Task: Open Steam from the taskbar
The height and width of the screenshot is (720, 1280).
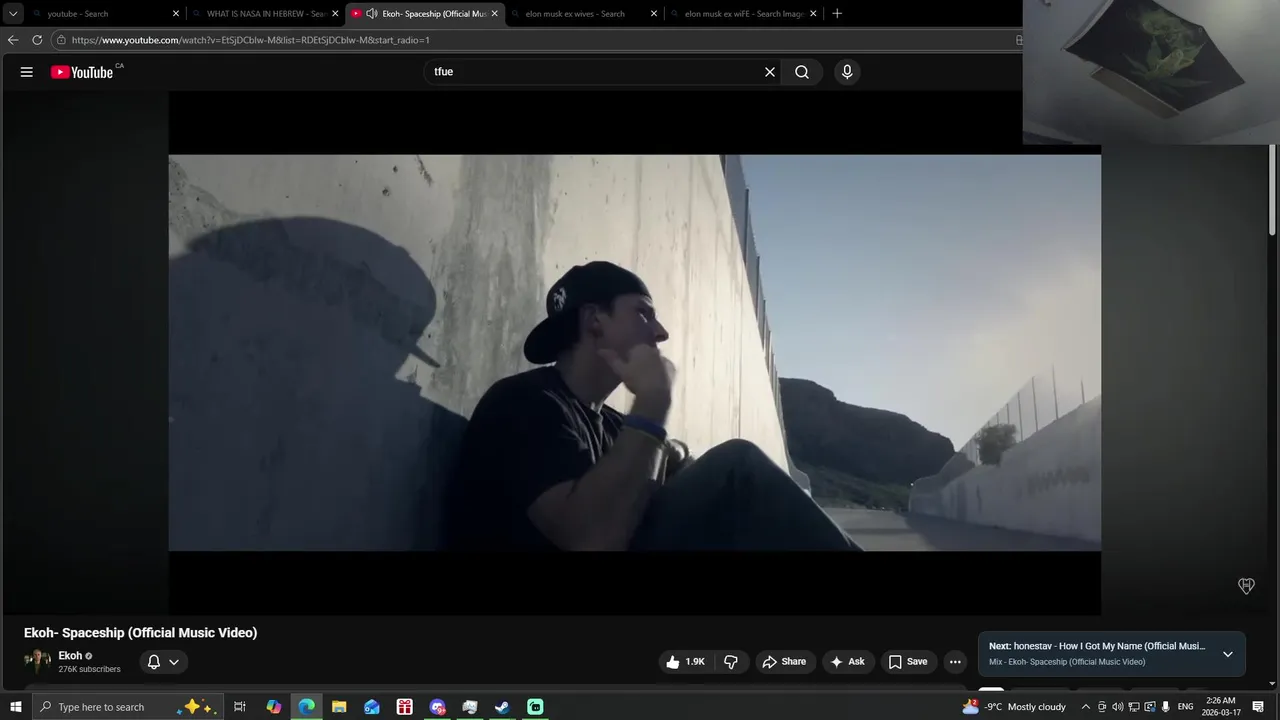Action: pyautogui.click(x=502, y=707)
